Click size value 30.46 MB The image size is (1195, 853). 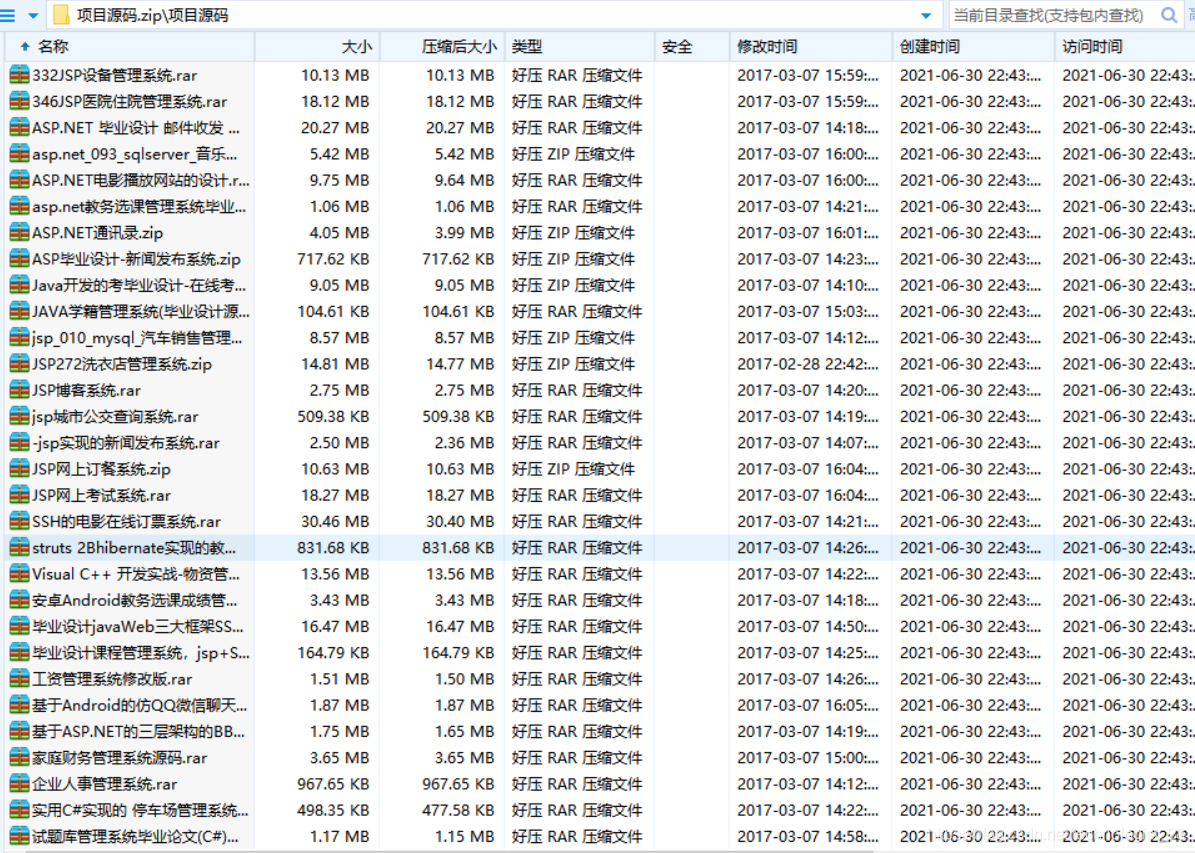(335, 521)
